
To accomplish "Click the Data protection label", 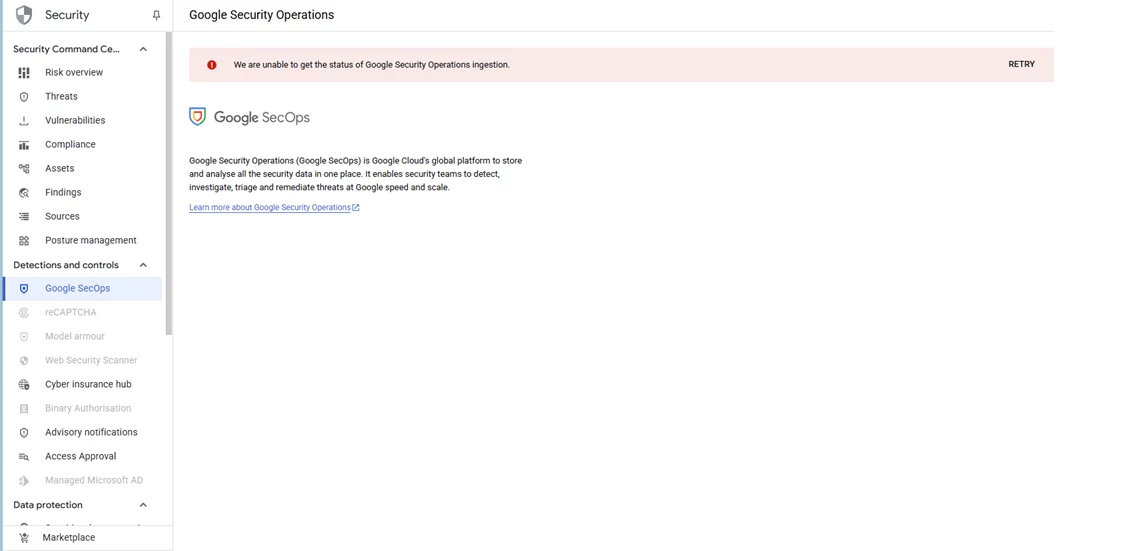I will (48, 505).
